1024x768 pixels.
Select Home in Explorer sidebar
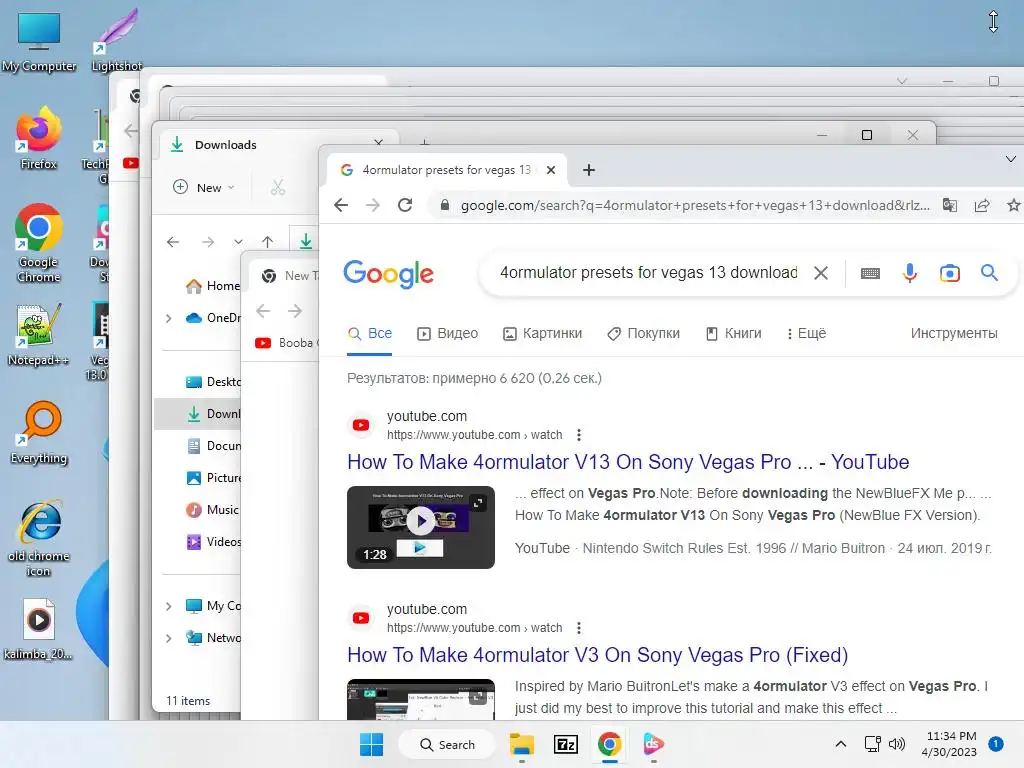point(213,286)
